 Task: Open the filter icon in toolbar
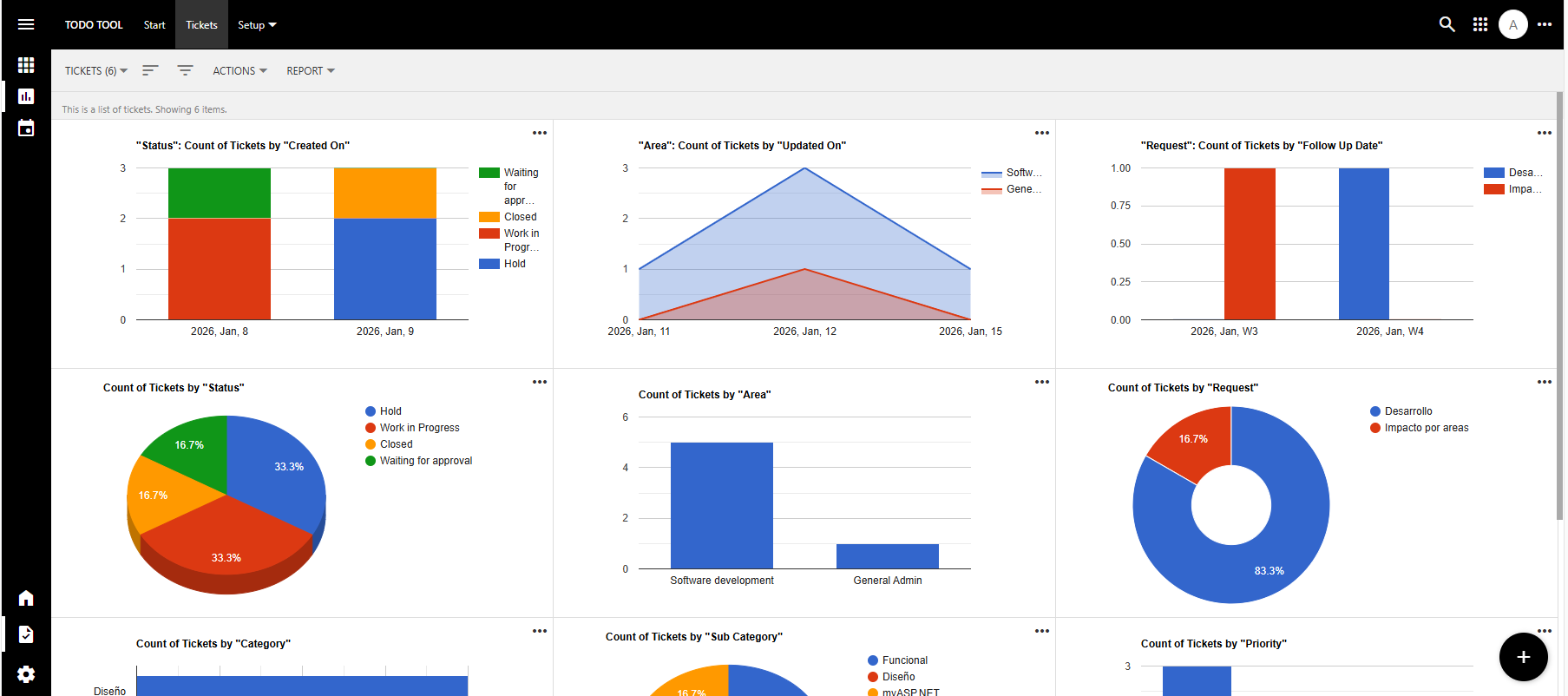185,70
